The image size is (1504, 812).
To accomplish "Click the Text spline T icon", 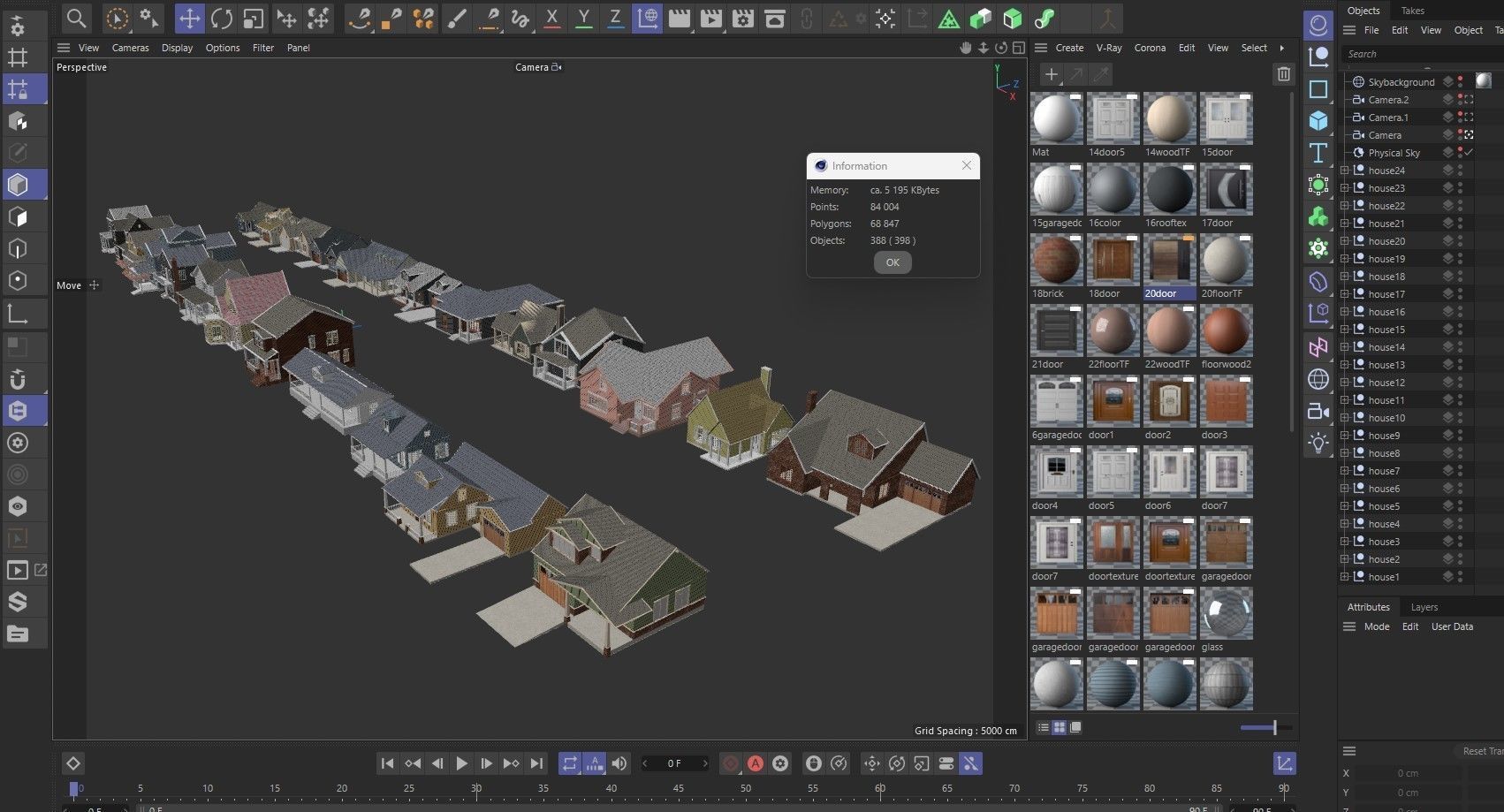I will (x=1318, y=153).
